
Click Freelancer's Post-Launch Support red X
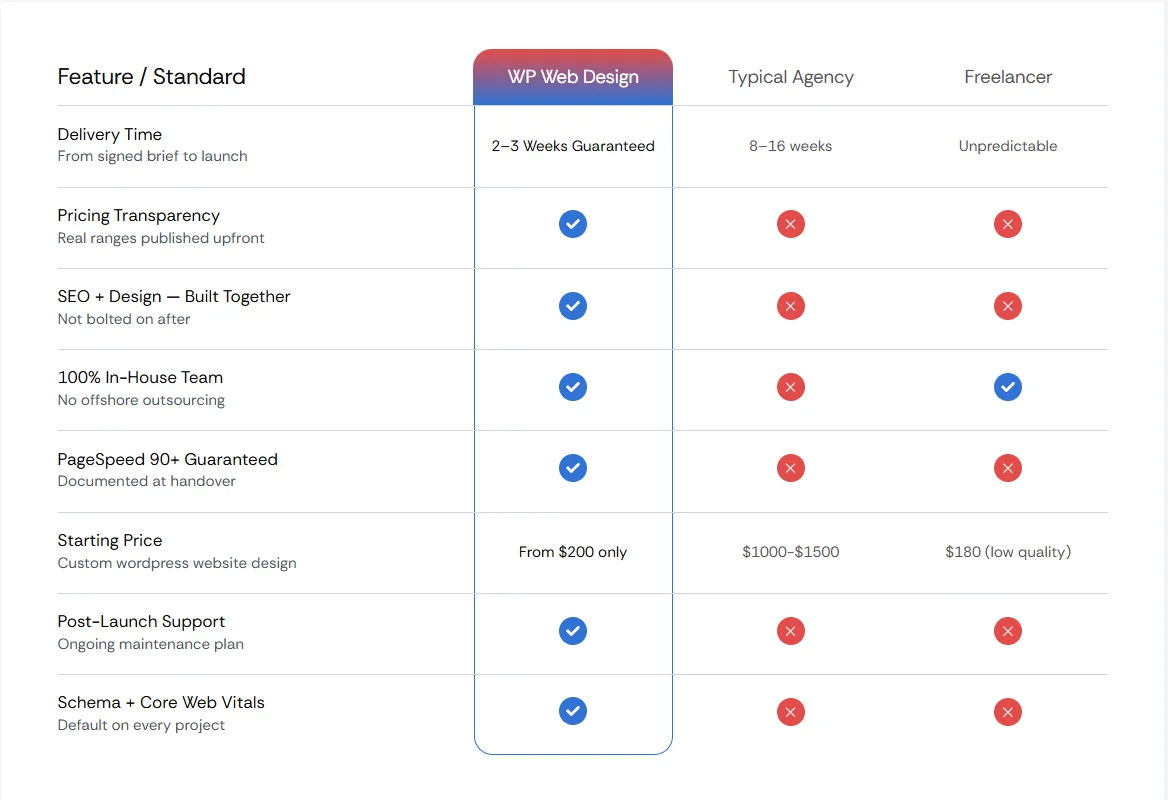pyautogui.click(x=1007, y=631)
